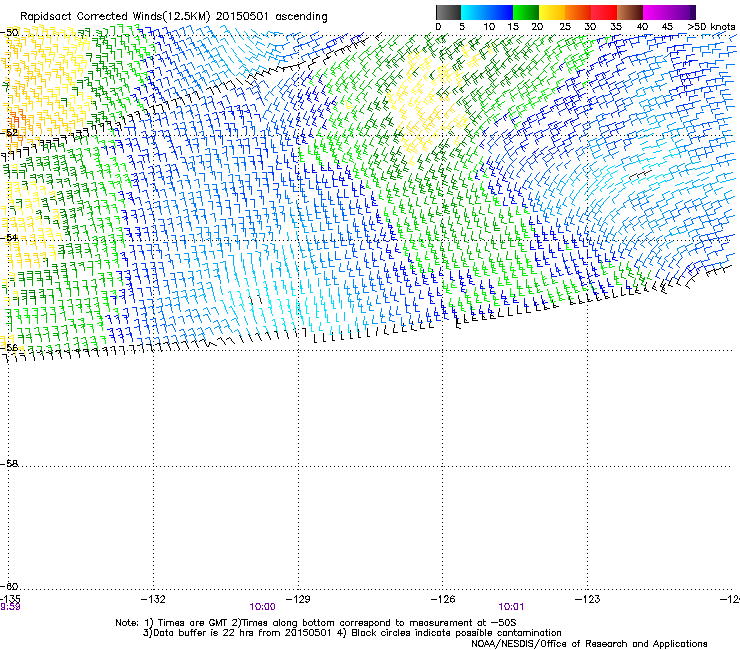The width and height of the screenshot is (740, 650).
Task: Click the Rapidscat Corrected Winds title text
Action: click(x=174, y=16)
